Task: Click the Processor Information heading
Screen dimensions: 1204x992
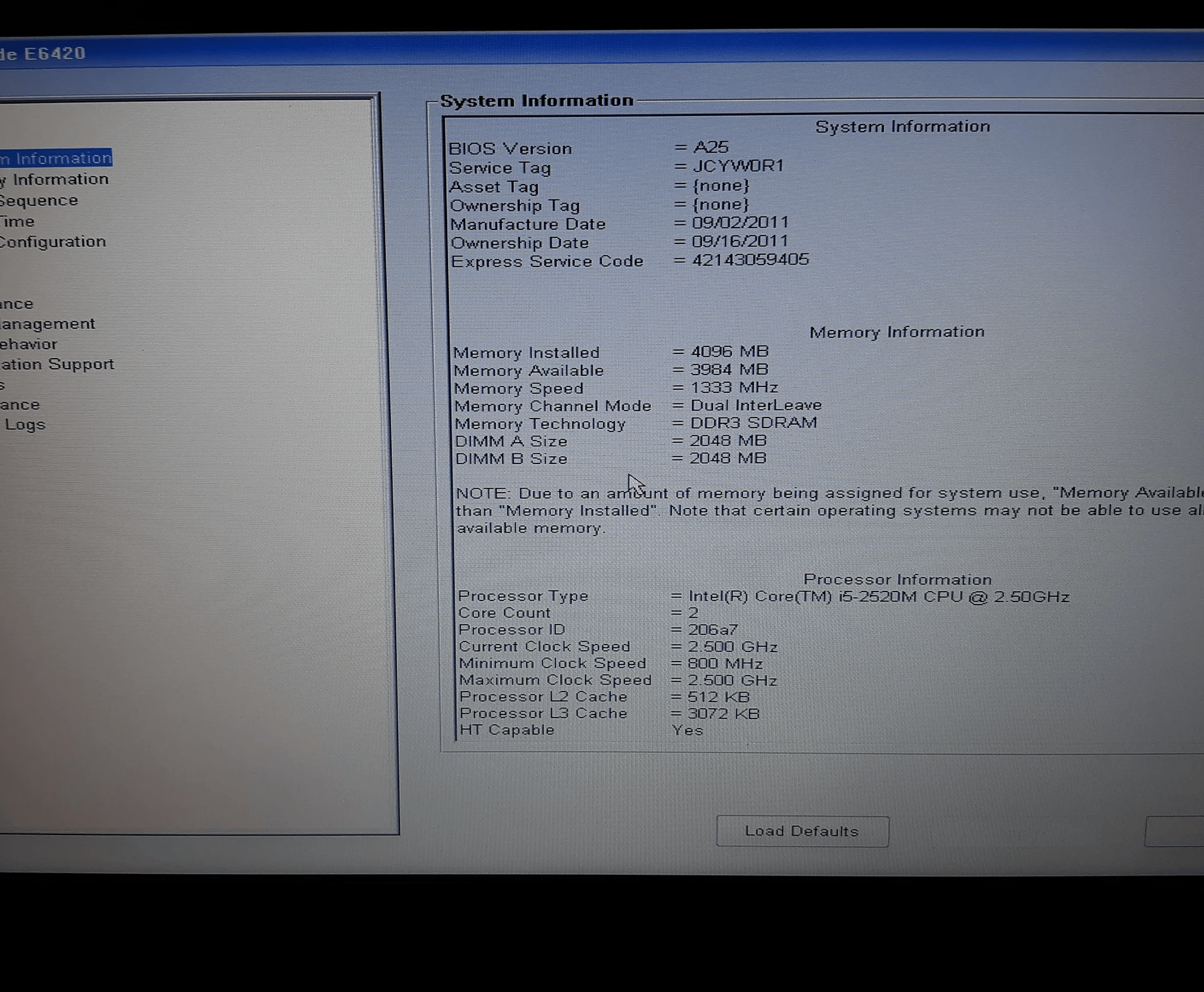Action: [897, 579]
